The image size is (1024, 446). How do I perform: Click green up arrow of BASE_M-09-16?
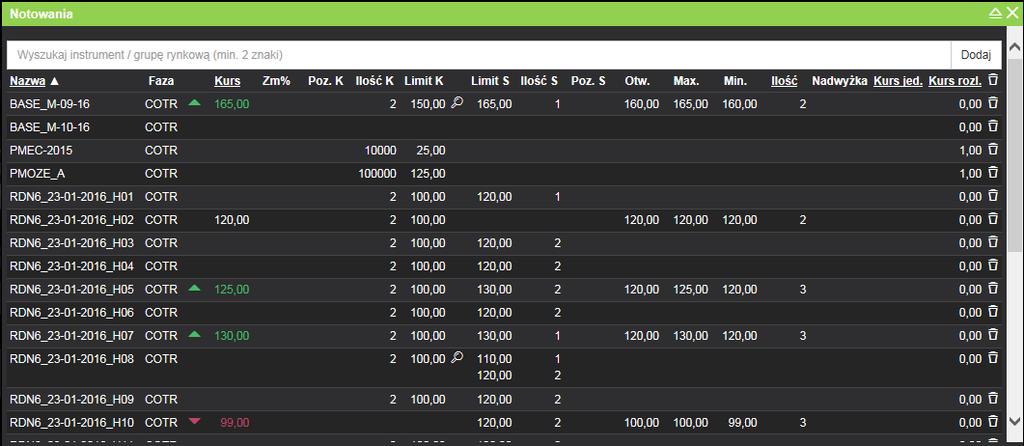pyautogui.click(x=195, y=103)
